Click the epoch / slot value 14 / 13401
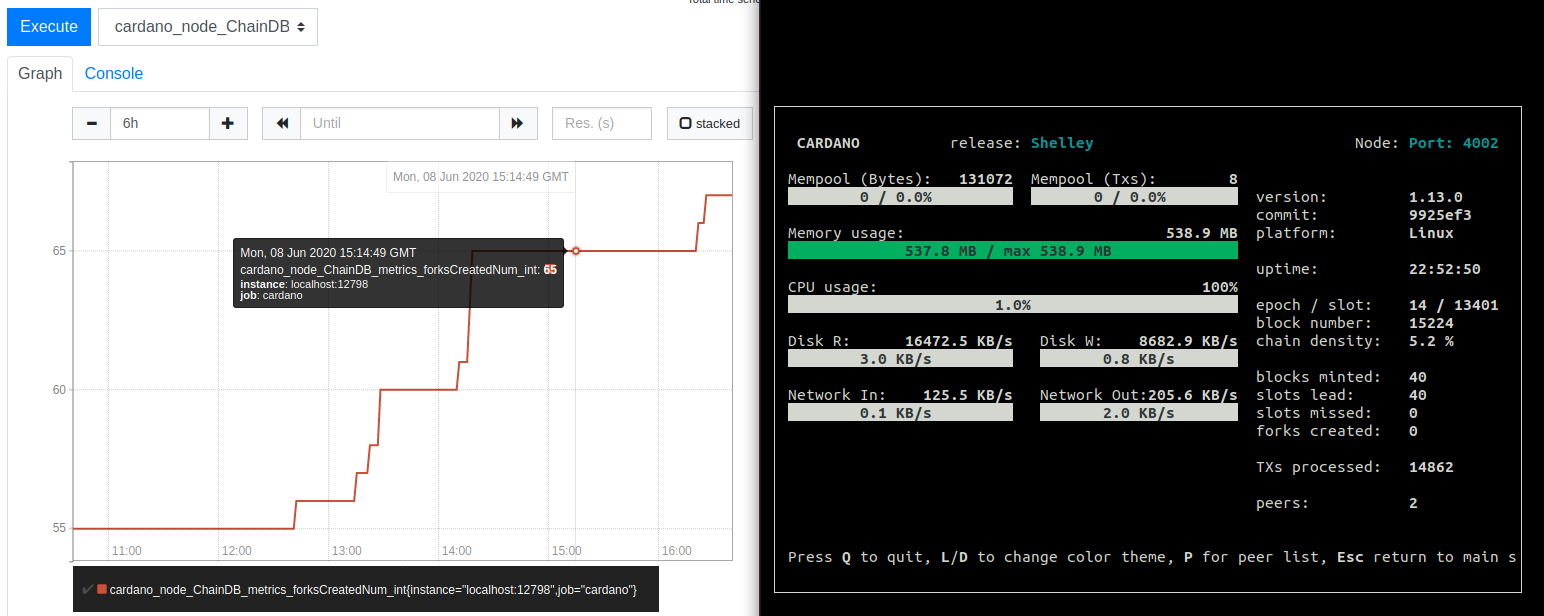1544x616 pixels. tap(1453, 305)
